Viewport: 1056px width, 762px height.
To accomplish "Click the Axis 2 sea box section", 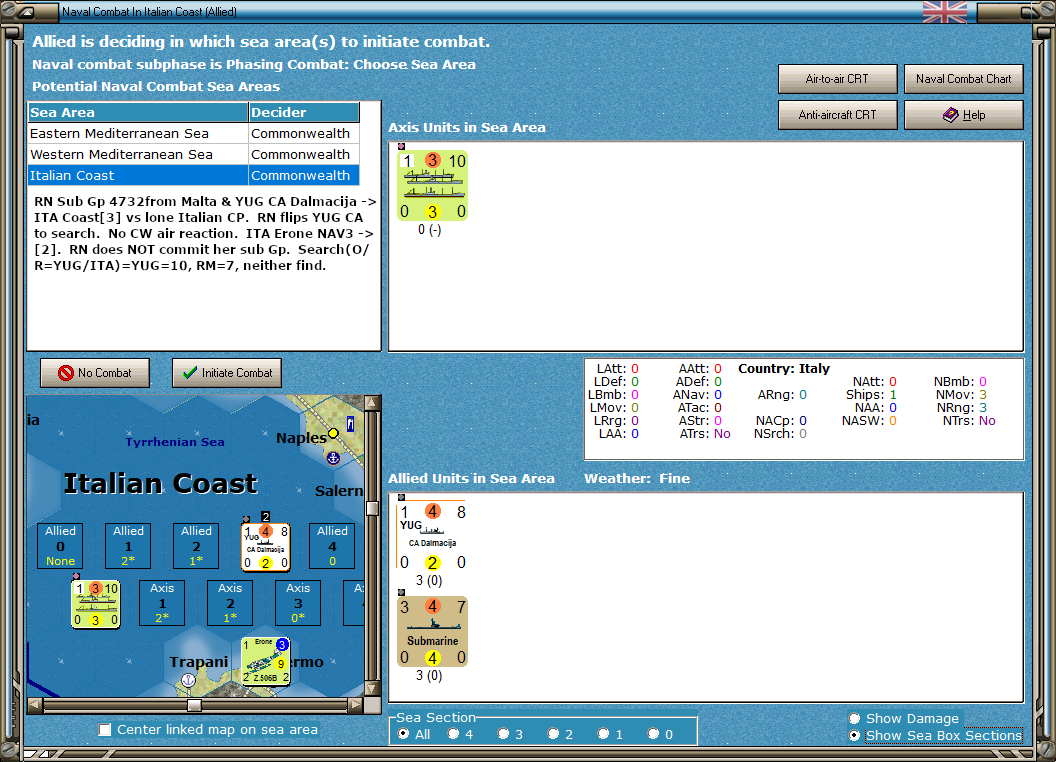I will tap(230, 603).
